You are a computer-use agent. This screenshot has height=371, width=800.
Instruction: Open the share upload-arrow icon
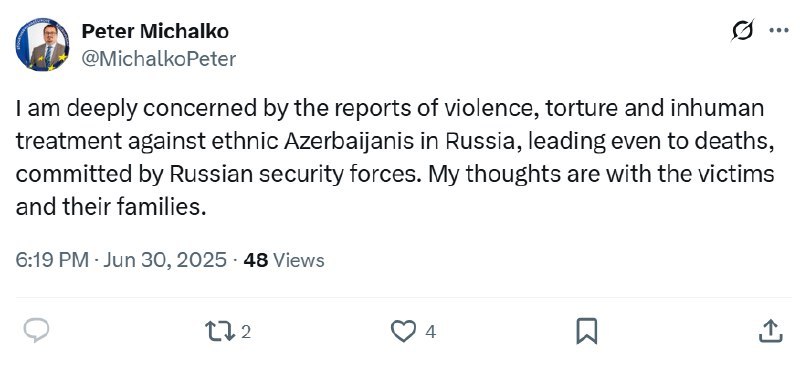pos(770,331)
